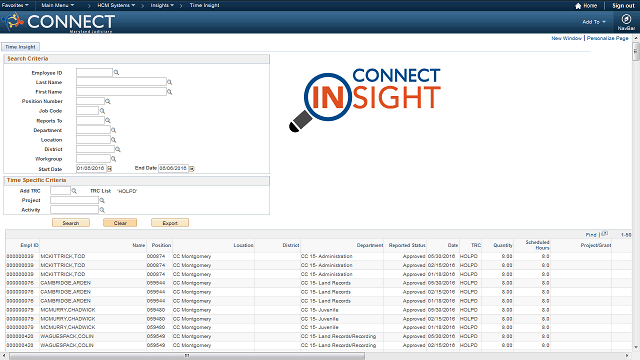Open Workgroup lookup magnifier
The height and width of the screenshot is (360, 640).
coord(113,159)
